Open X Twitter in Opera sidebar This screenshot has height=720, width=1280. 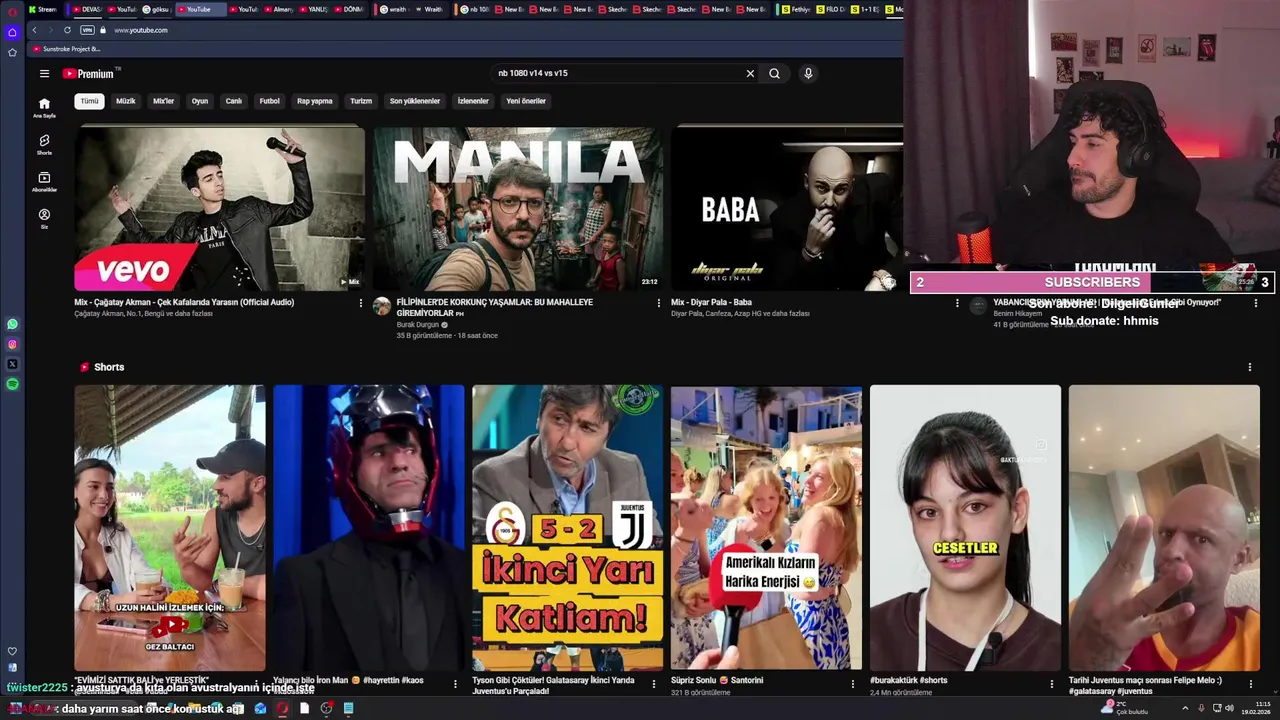12,364
